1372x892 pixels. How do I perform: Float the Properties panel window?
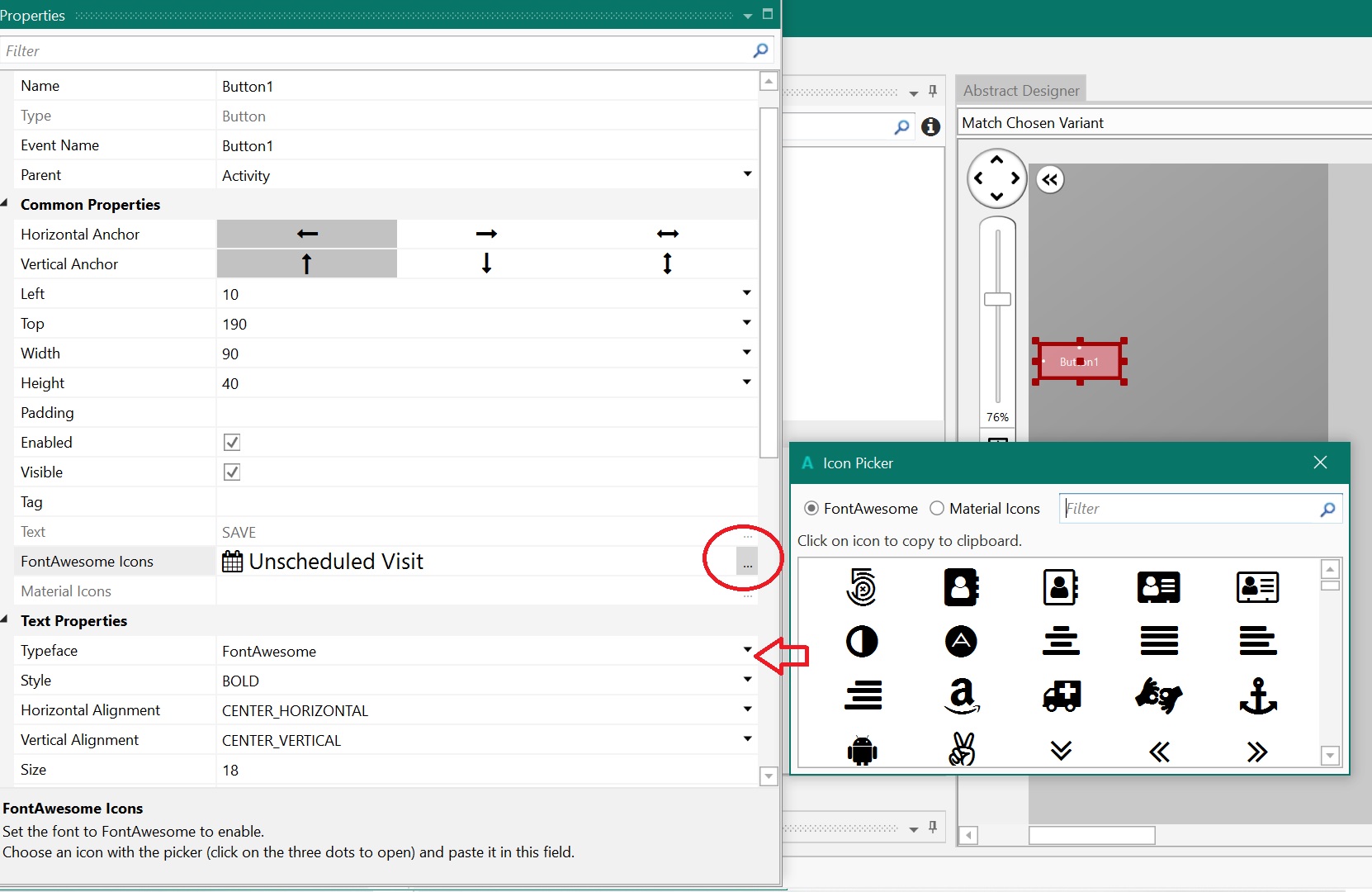pos(768,14)
